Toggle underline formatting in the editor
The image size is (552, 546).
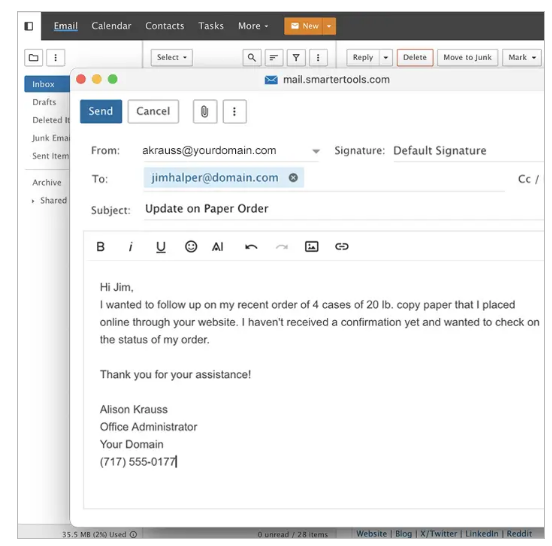coord(161,247)
